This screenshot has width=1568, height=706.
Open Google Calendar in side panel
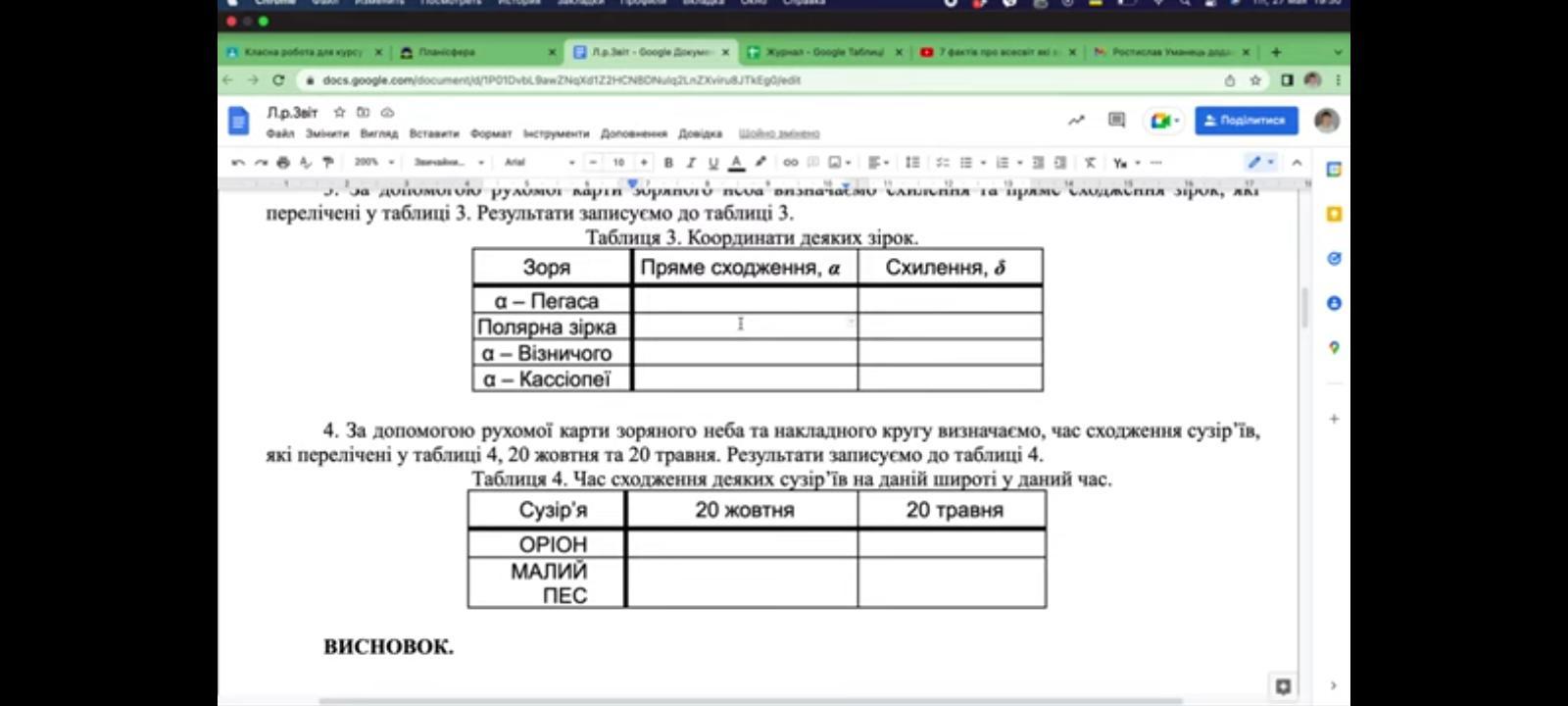[x=1334, y=170]
